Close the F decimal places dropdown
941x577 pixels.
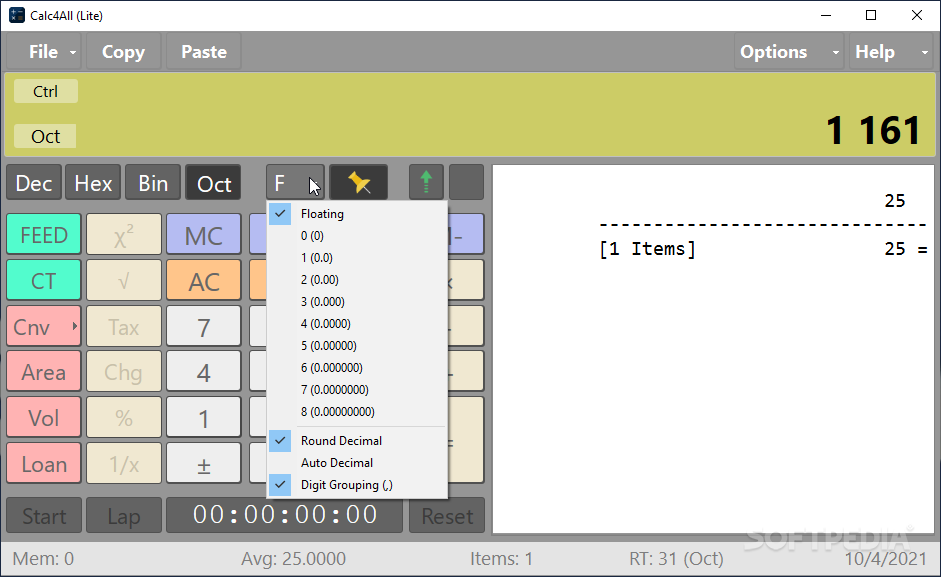tap(295, 183)
